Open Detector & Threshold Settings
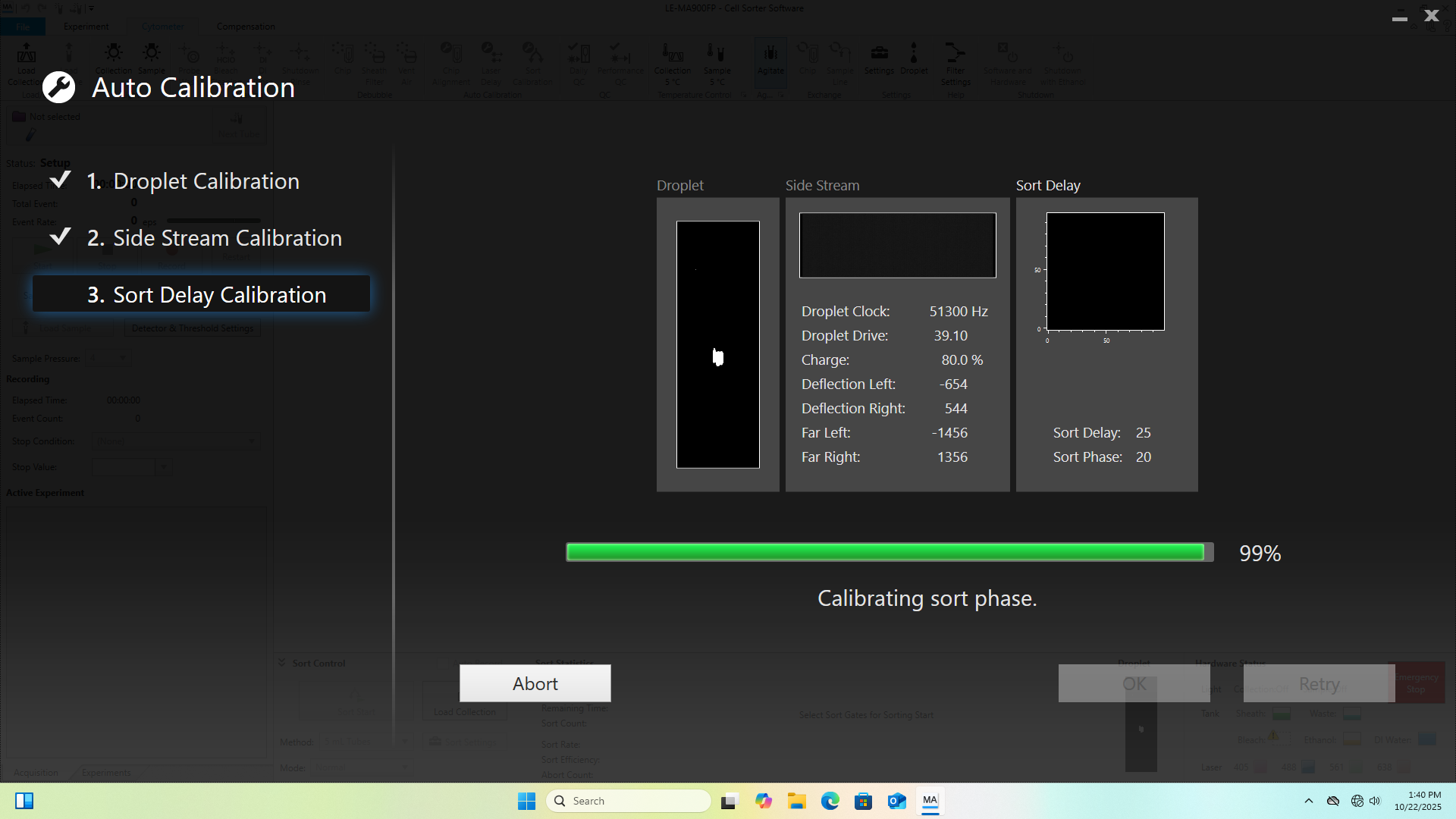Image resolution: width=1456 pixels, height=819 pixels. [192, 328]
